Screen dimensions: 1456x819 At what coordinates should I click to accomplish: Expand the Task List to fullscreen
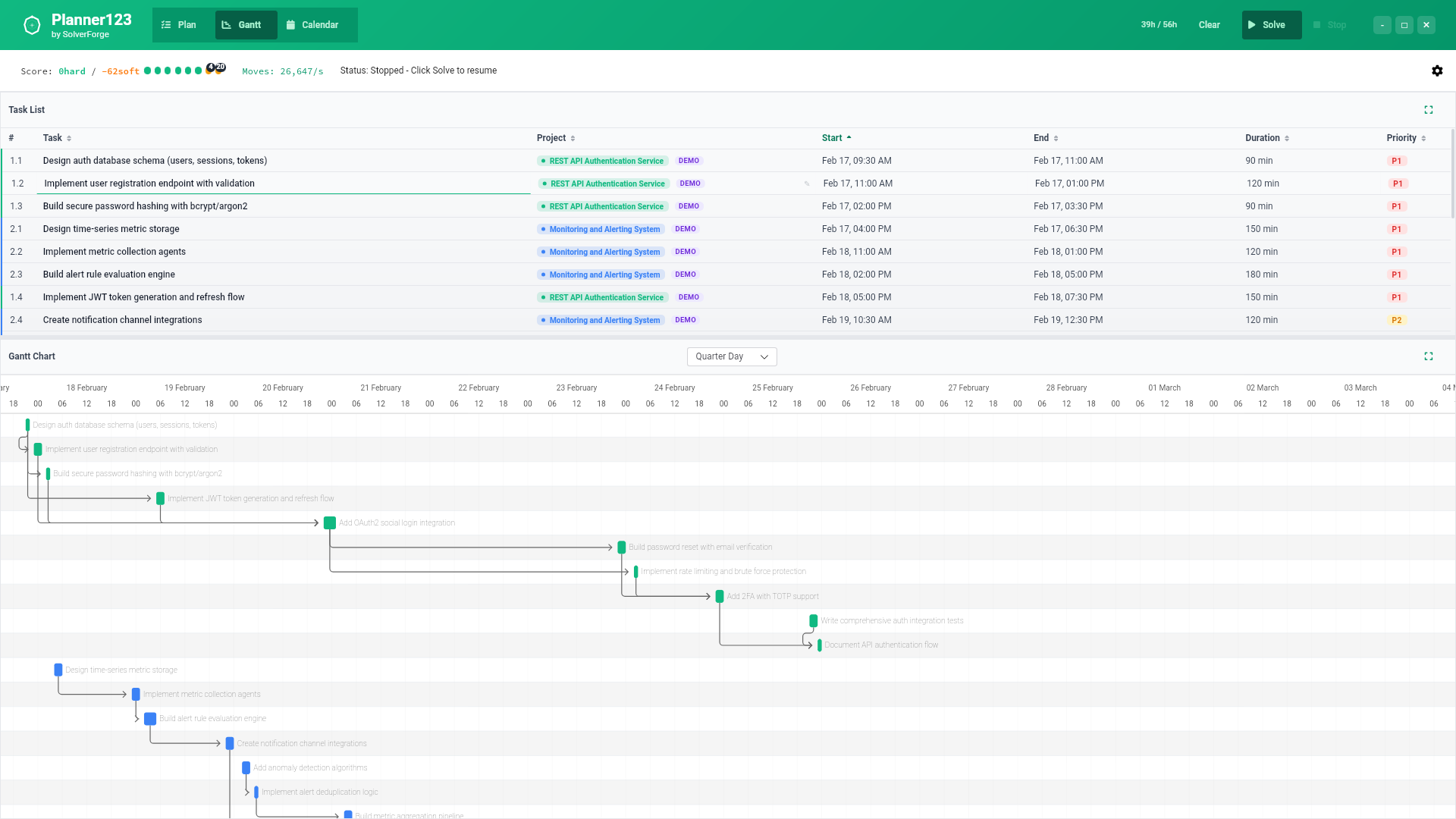pos(1429,109)
